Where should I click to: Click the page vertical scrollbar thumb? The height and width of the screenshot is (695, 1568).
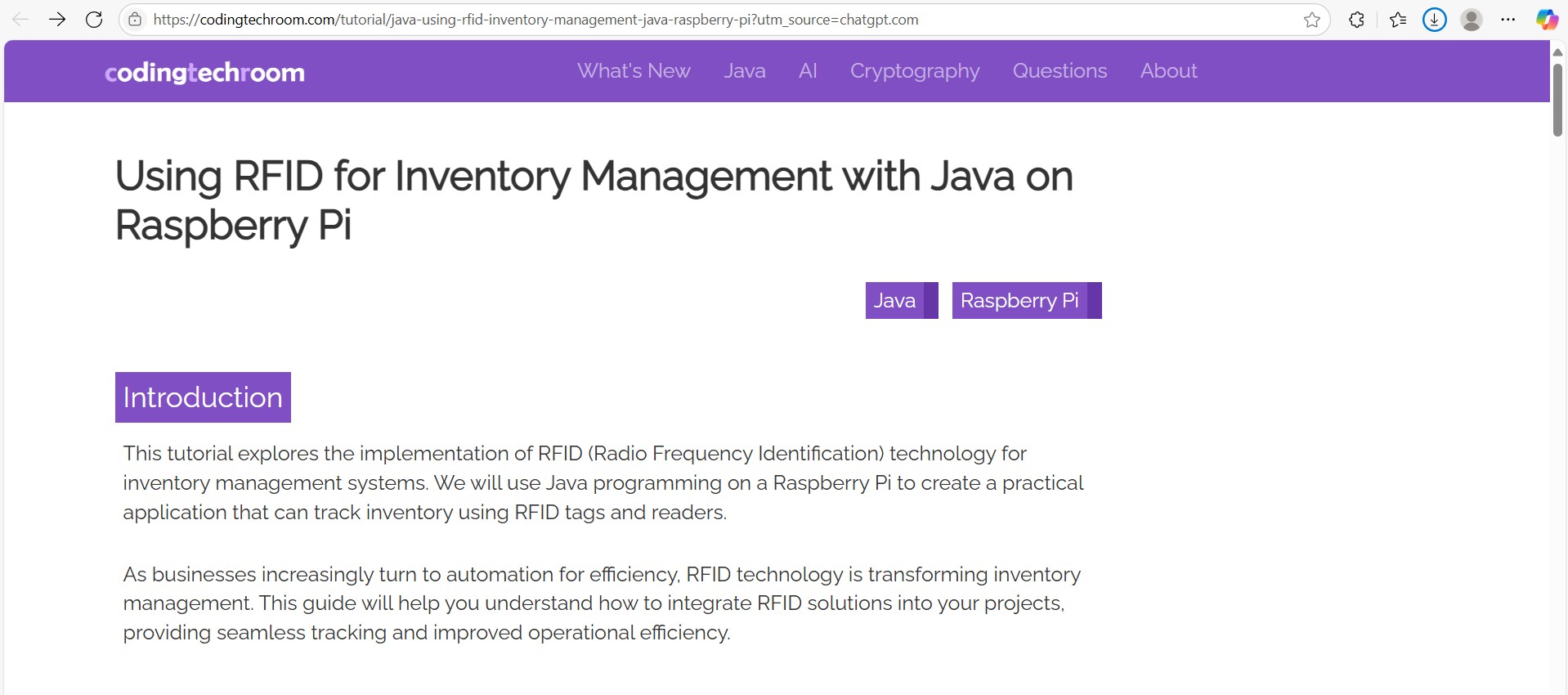pos(1557,99)
